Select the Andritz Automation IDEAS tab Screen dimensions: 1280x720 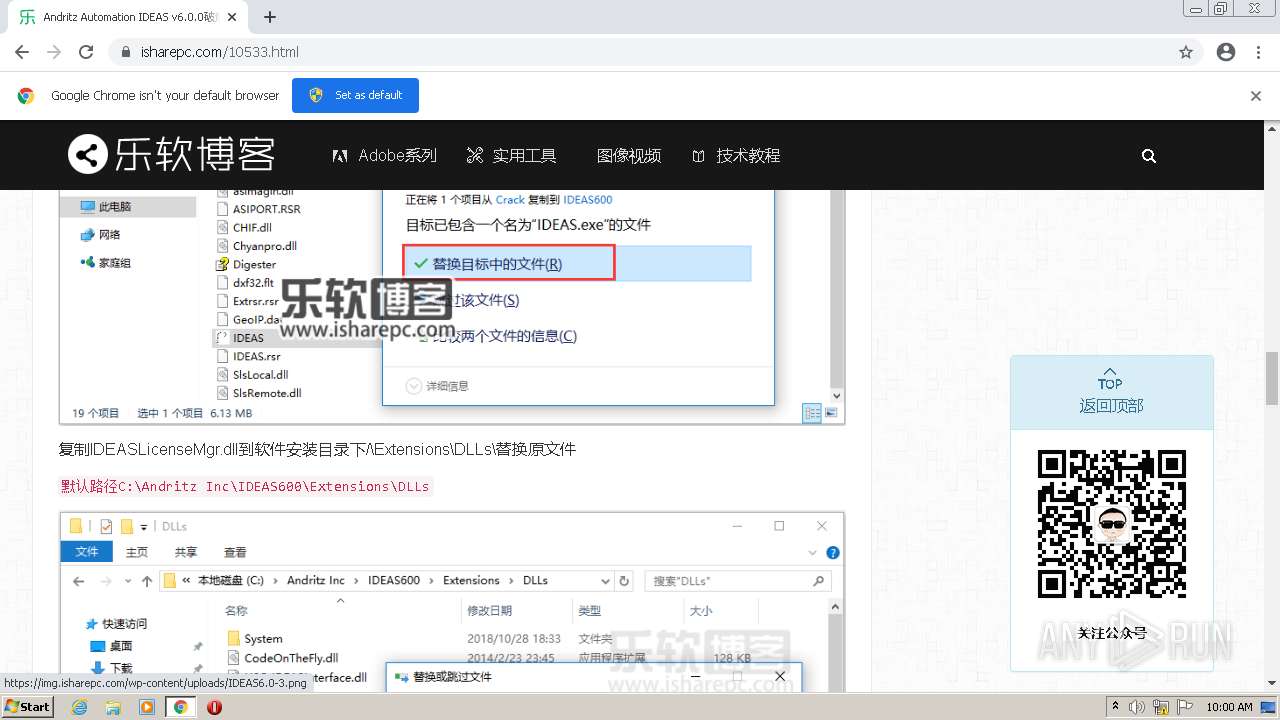coord(128,17)
